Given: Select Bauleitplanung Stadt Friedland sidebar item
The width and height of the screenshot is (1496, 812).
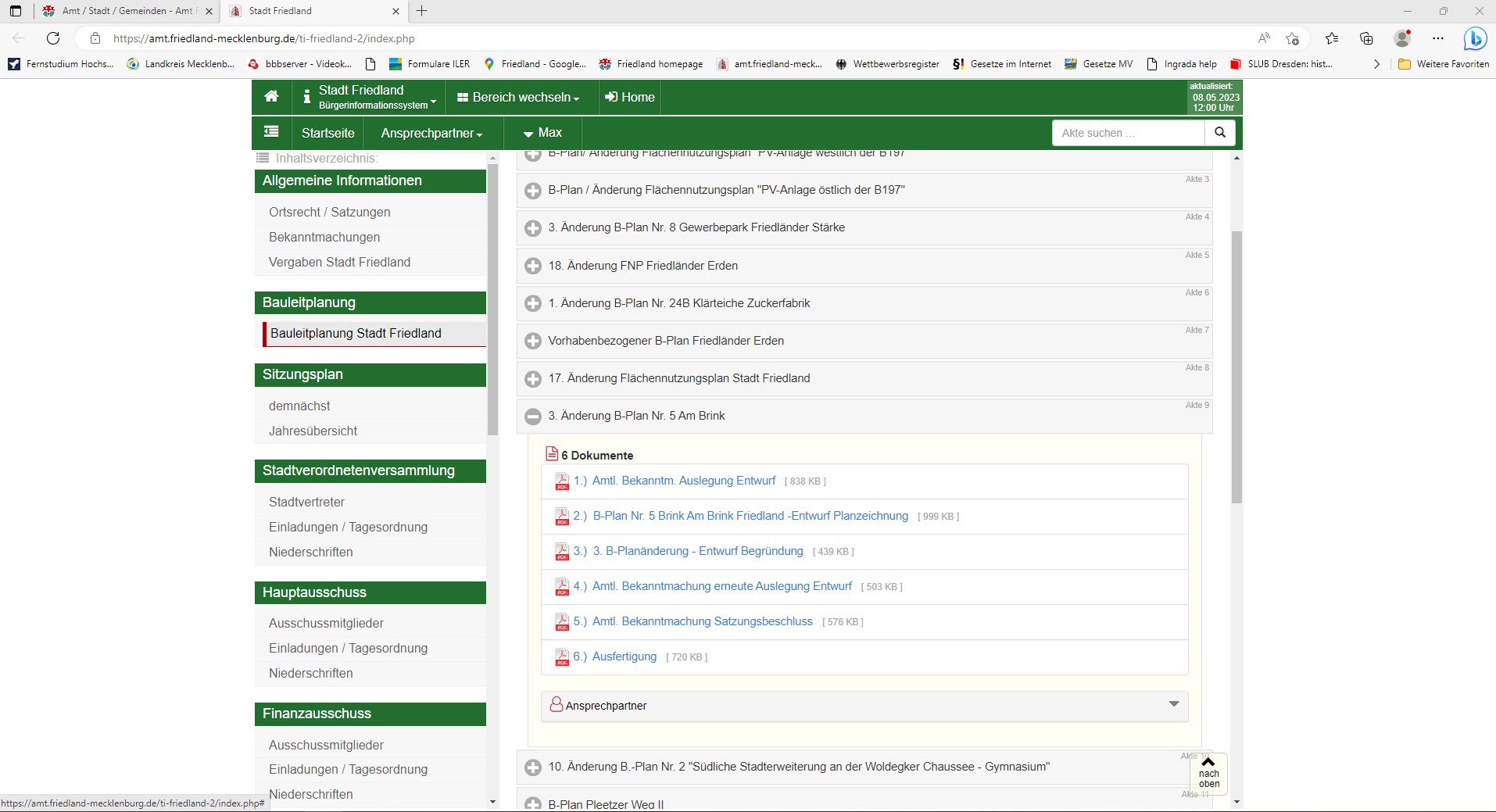Looking at the screenshot, I should [356, 333].
